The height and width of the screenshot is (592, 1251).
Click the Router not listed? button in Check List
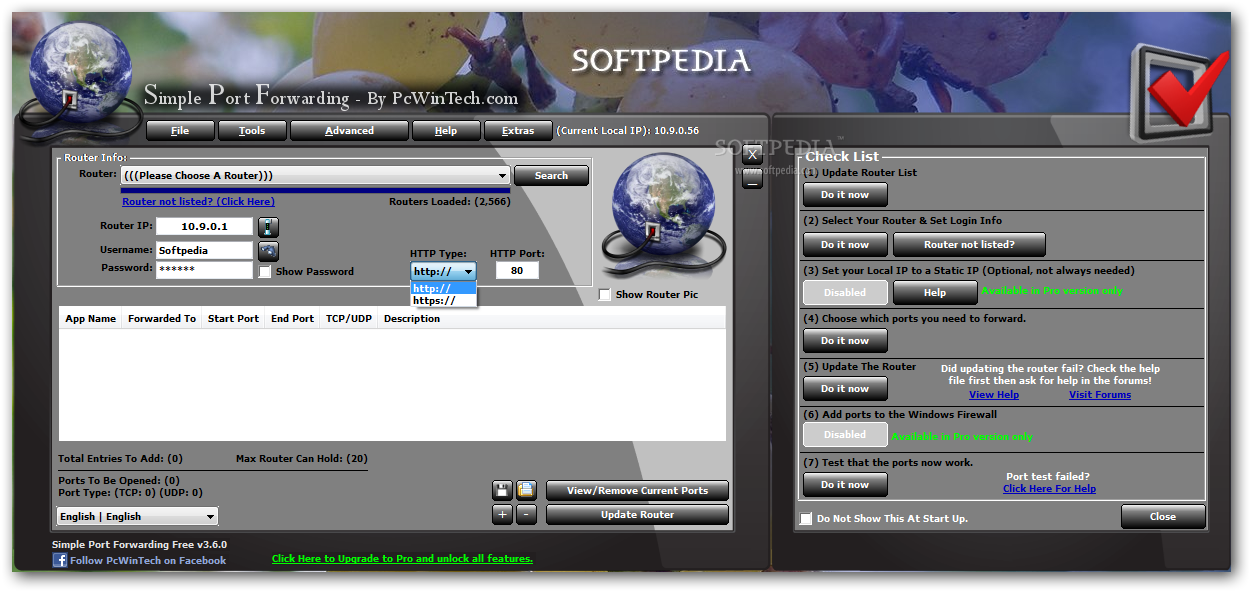(x=969, y=244)
